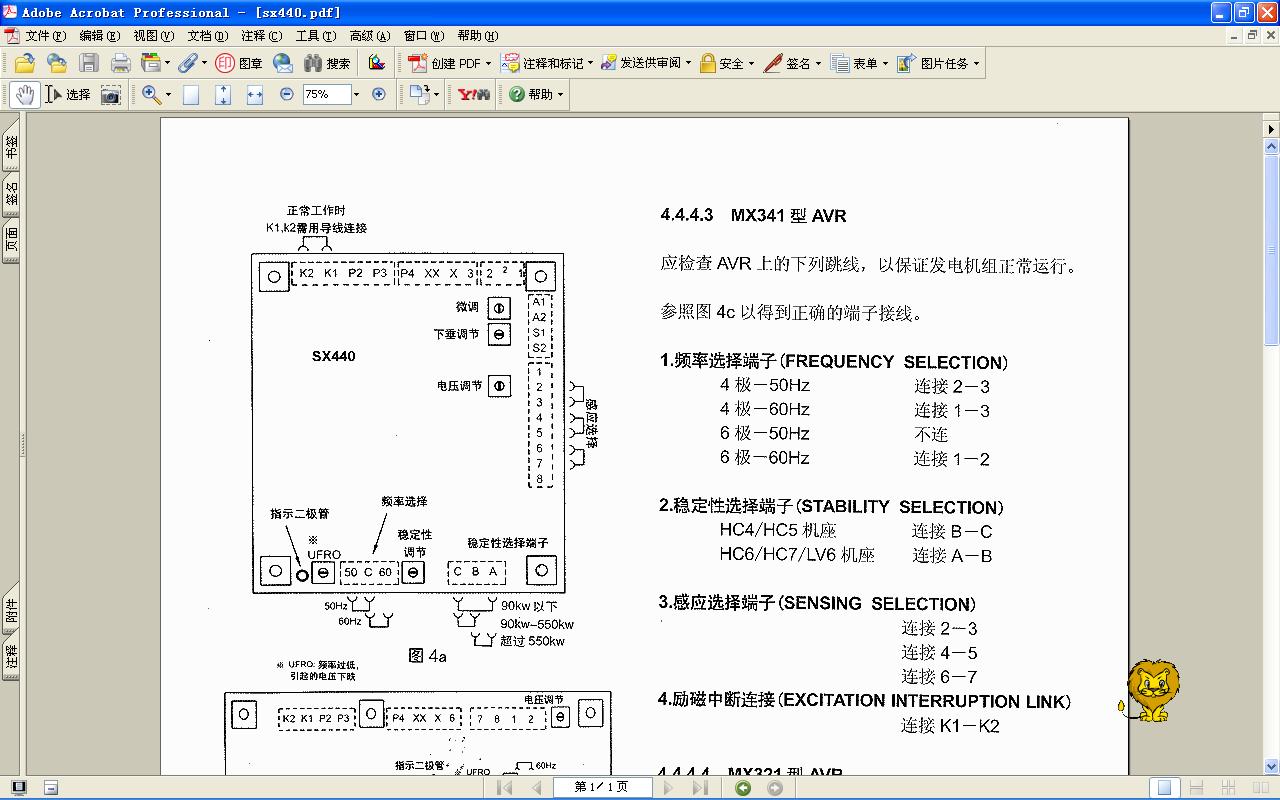This screenshot has width=1280, height=800.
Task: Toggle Continuous-Facing page layout
Action: pyautogui.click(x=1228, y=788)
